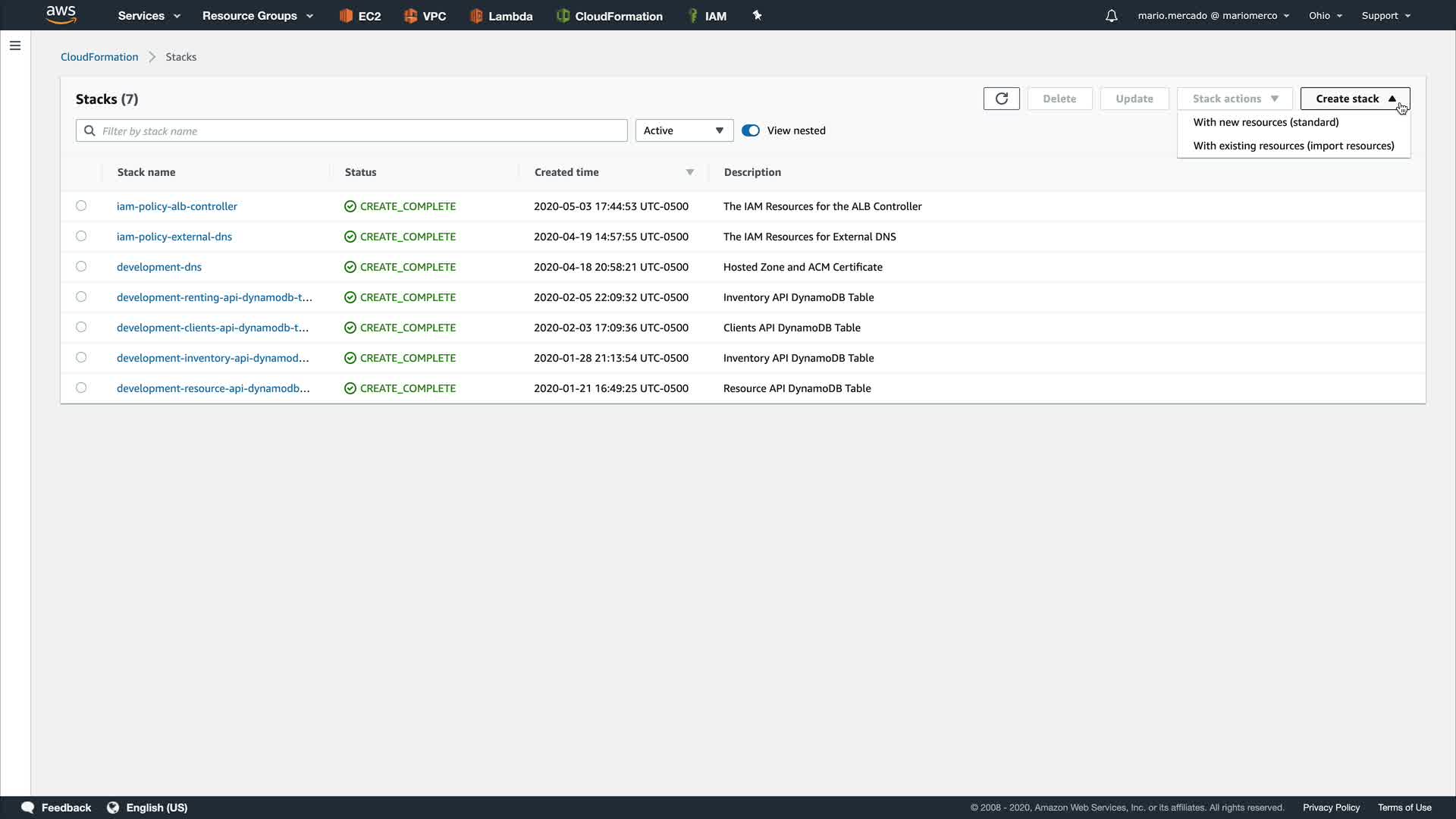This screenshot has height=819, width=1456.
Task: Select the iam-policy-alb-controller radio button
Action: 81,206
